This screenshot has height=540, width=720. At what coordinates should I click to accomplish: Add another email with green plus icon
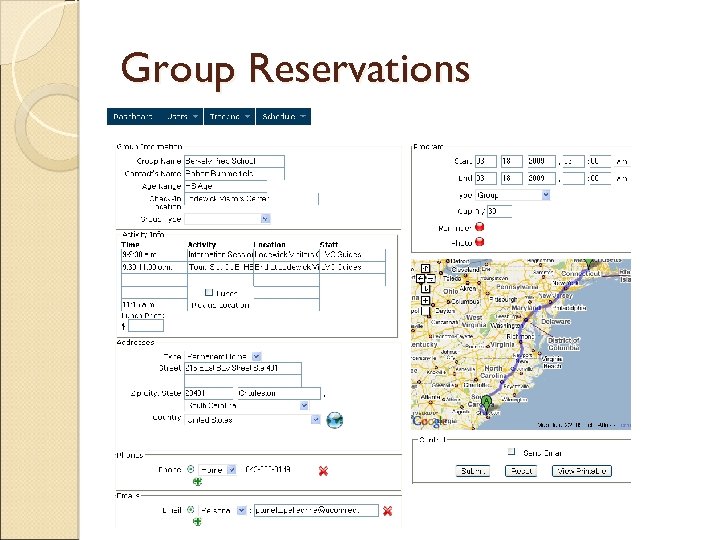[x=197, y=522]
